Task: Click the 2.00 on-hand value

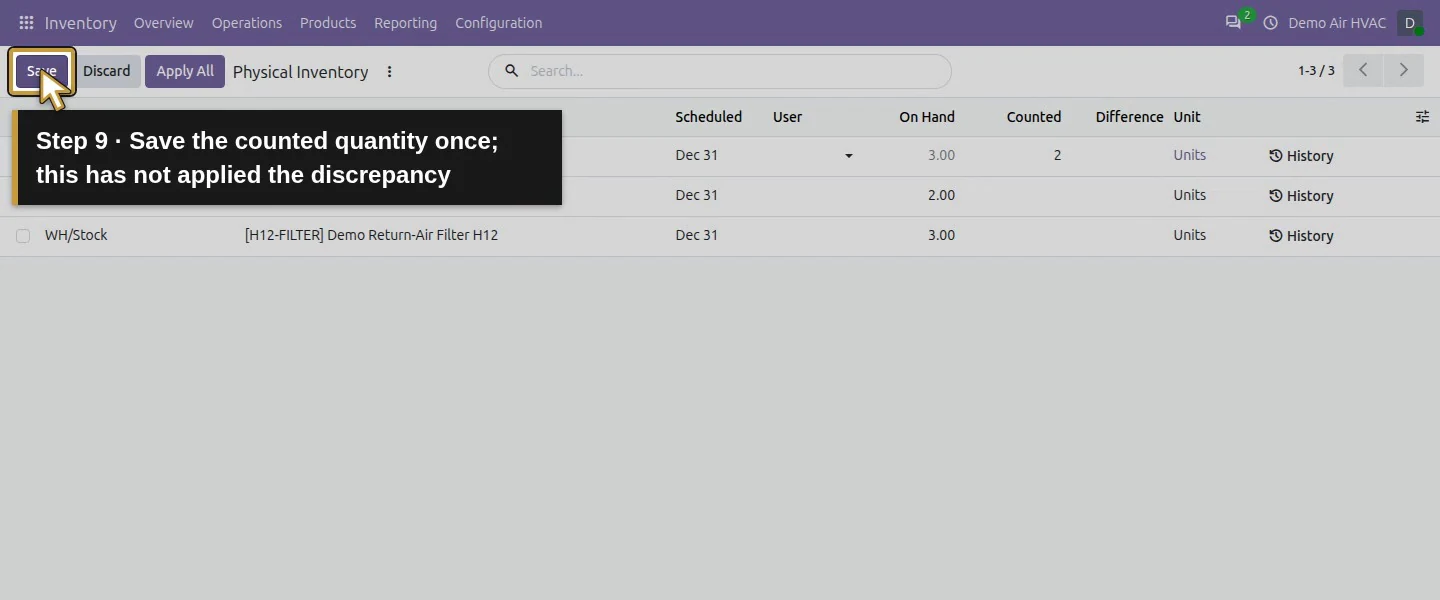Action: pos(941,195)
